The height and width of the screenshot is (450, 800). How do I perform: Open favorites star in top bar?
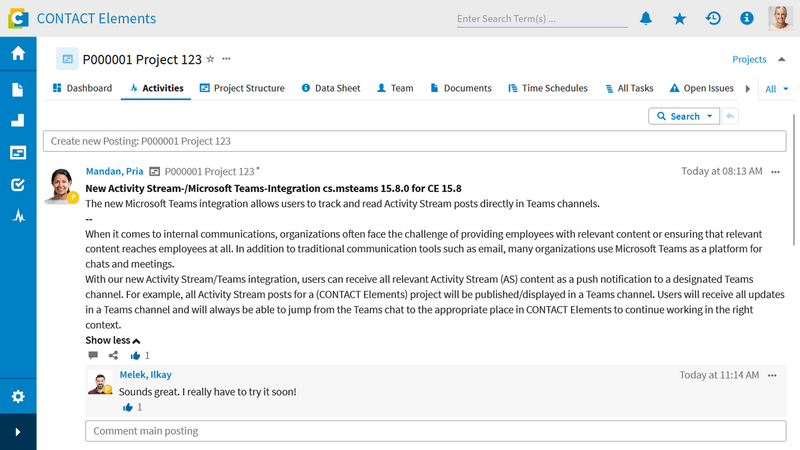tap(680, 19)
